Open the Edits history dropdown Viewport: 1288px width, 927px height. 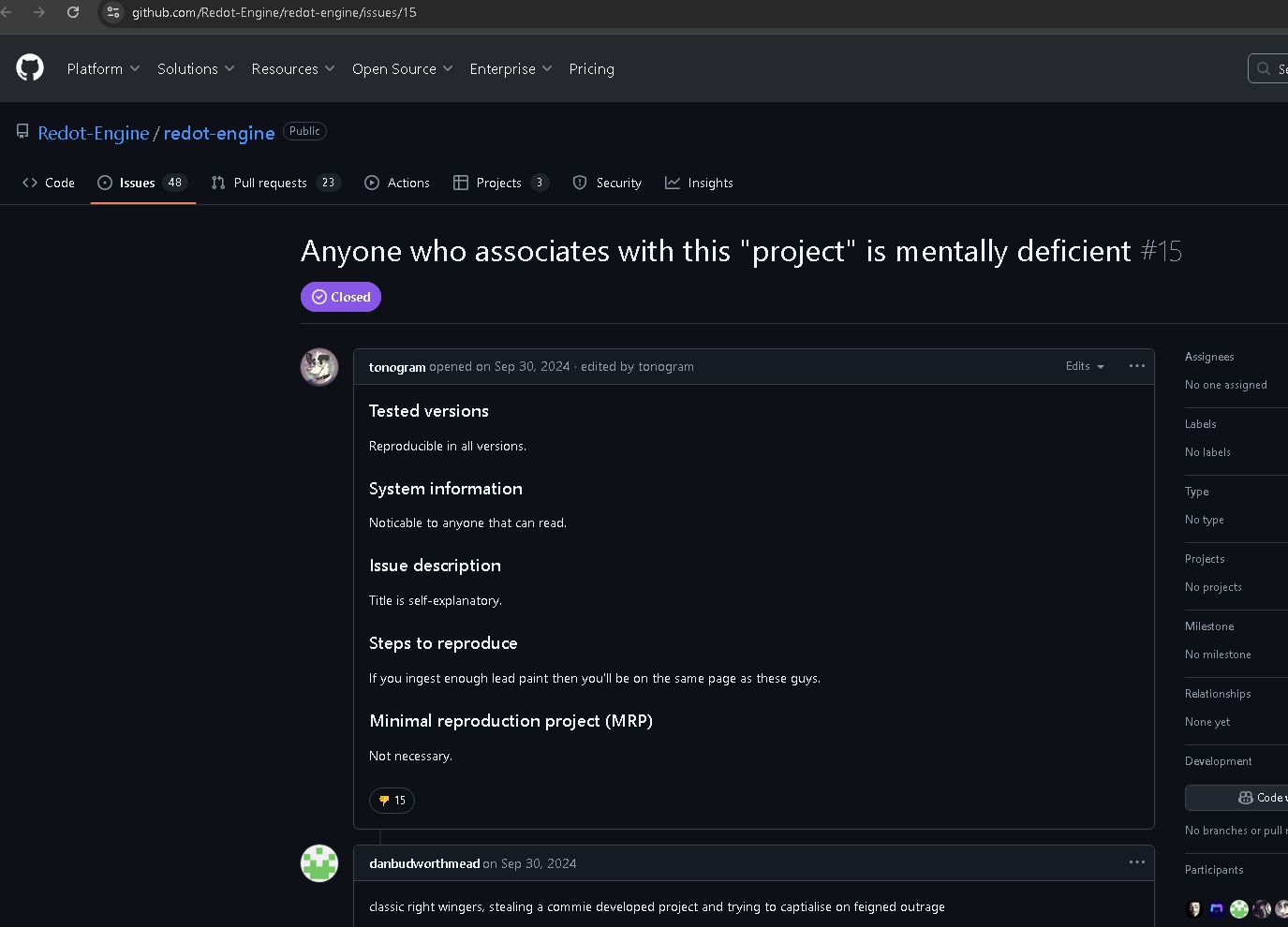coord(1085,366)
